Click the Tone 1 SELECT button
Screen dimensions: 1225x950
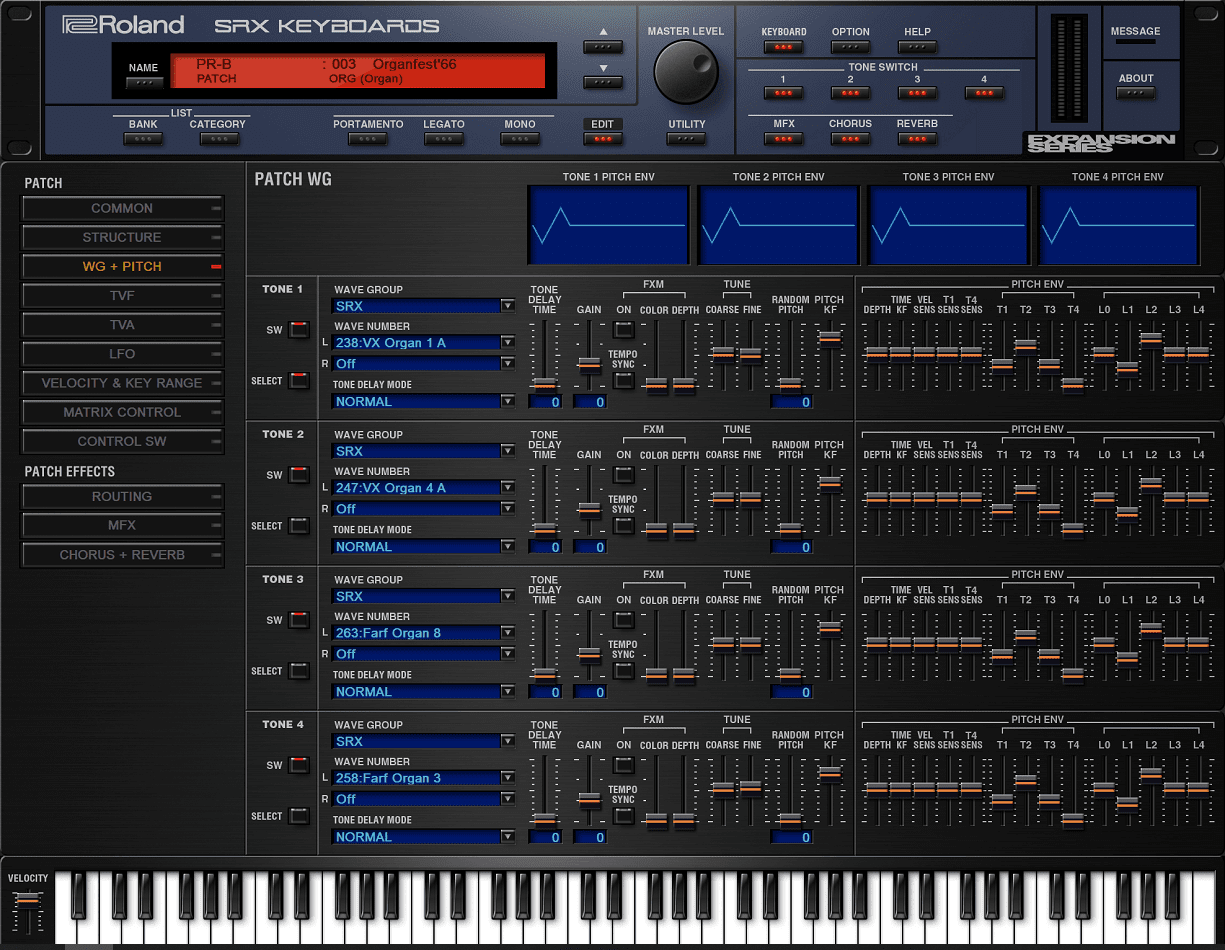tap(299, 380)
